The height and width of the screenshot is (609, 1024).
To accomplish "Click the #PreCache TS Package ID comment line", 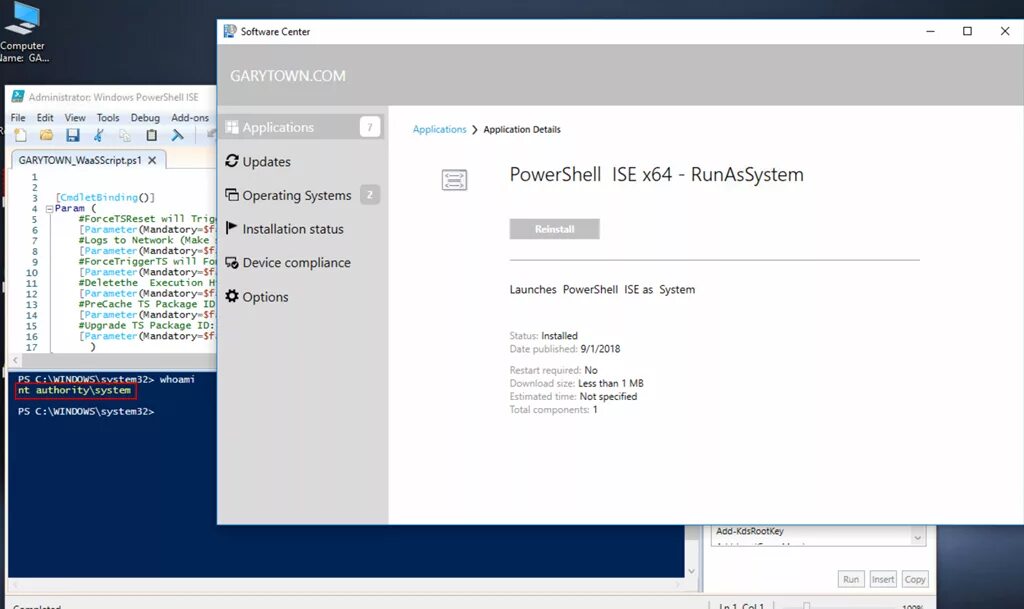I will [x=147, y=304].
